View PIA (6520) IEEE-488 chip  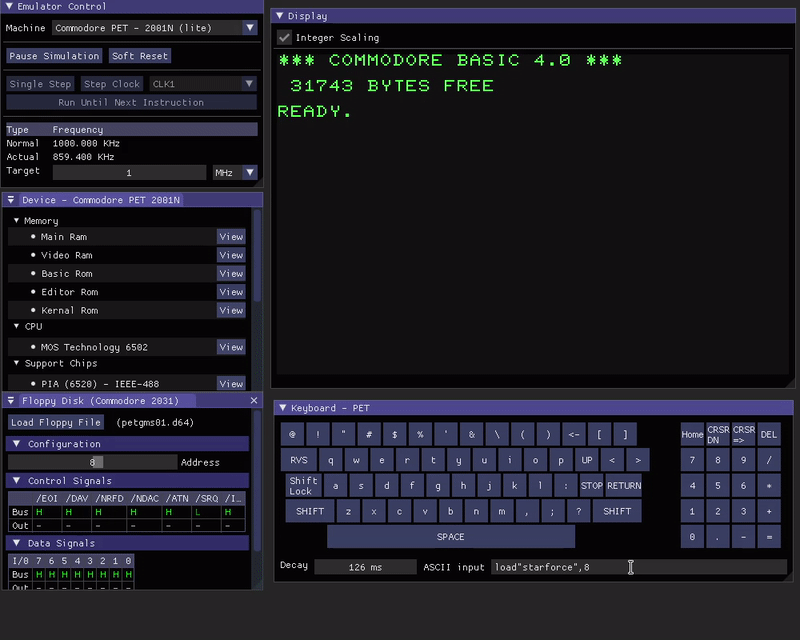231,383
